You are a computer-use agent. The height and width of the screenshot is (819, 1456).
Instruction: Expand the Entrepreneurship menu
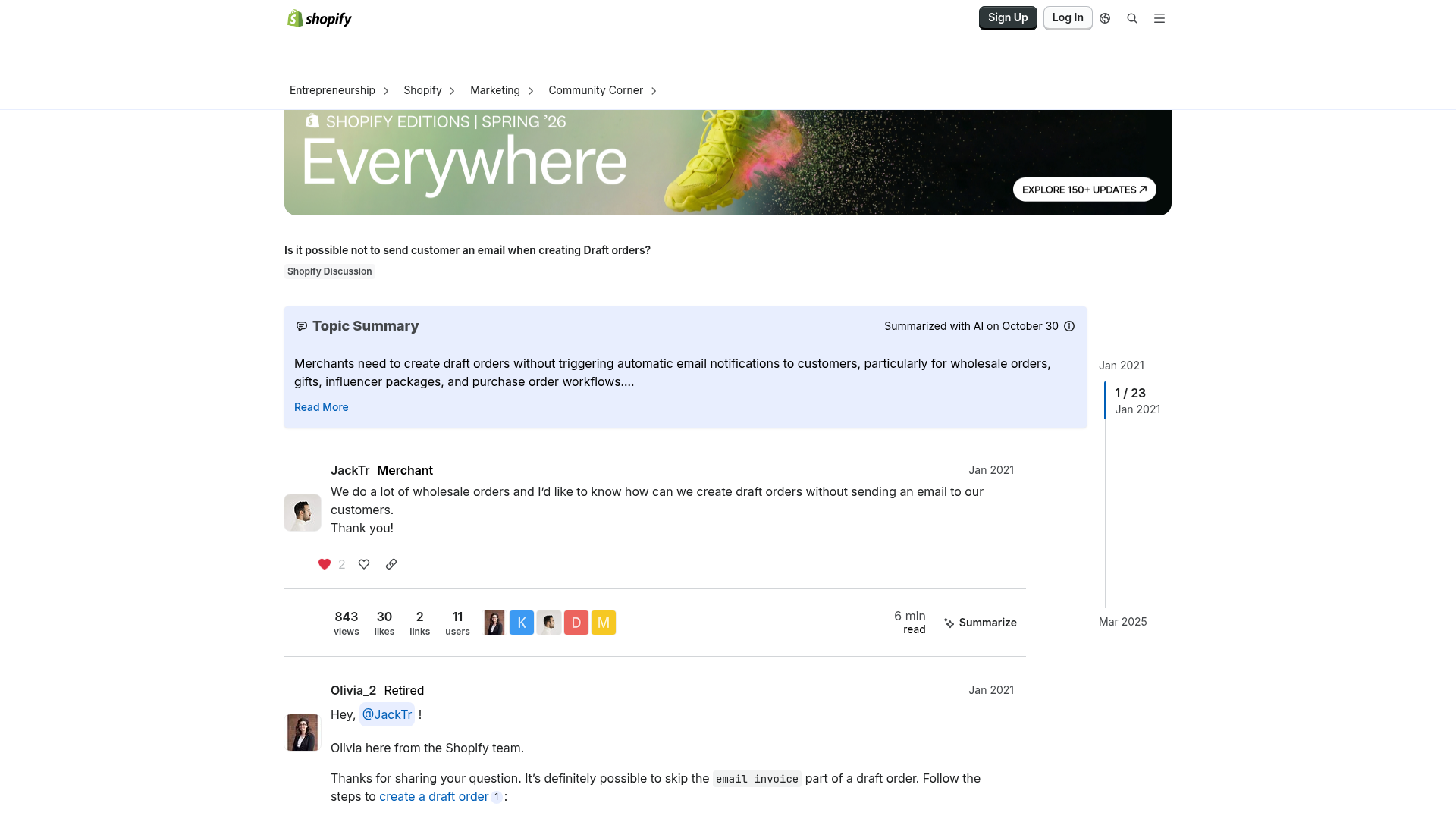(339, 90)
